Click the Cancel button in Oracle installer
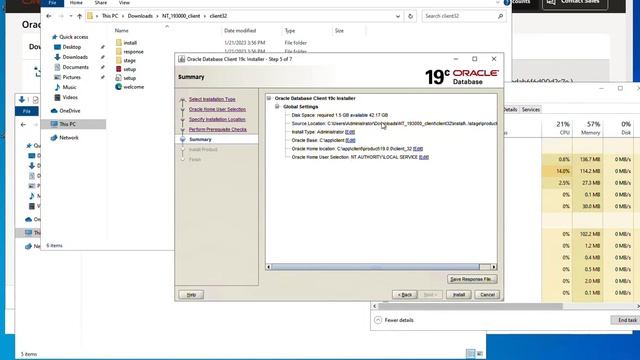The width and height of the screenshot is (640, 360). [487, 295]
